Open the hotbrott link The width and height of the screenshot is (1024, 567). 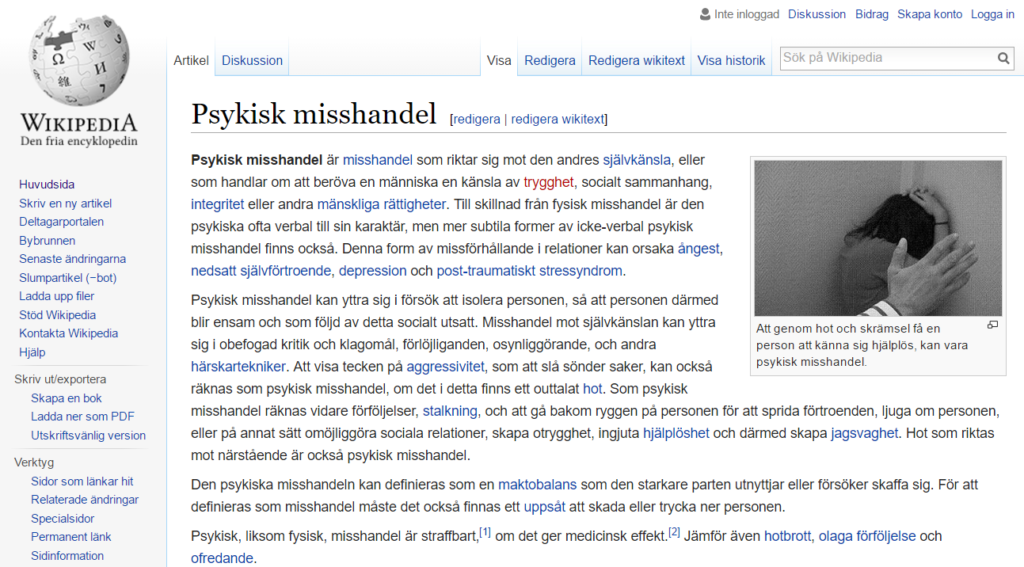[788, 537]
